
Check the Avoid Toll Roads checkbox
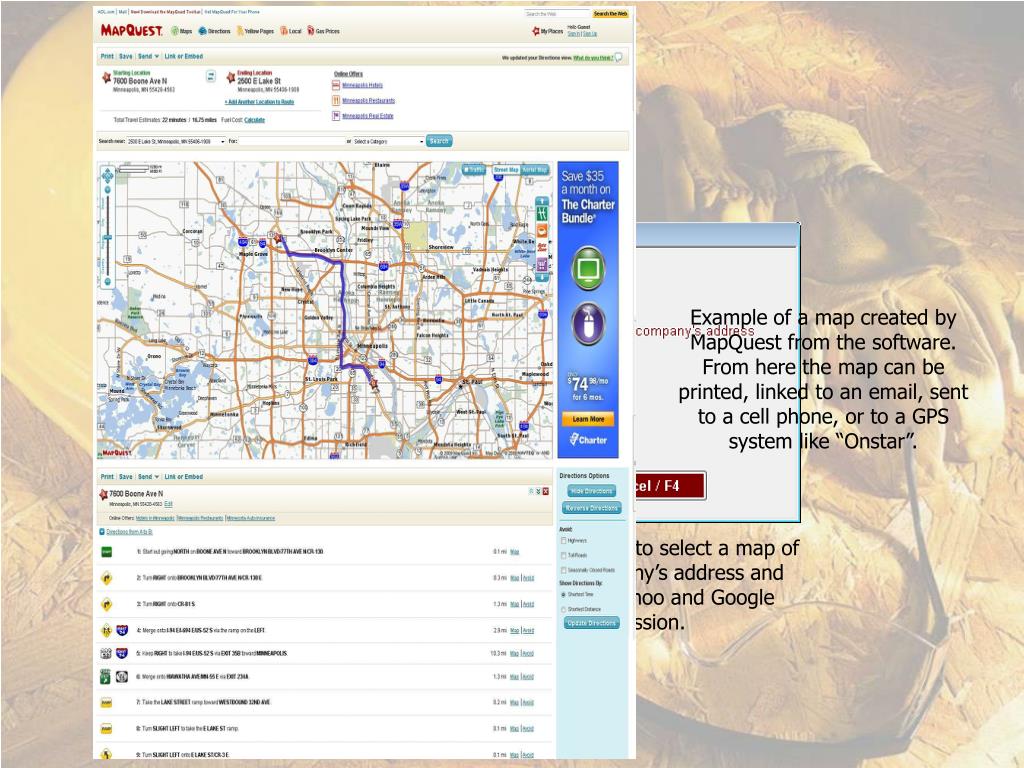pyautogui.click(x=564, y=555)
